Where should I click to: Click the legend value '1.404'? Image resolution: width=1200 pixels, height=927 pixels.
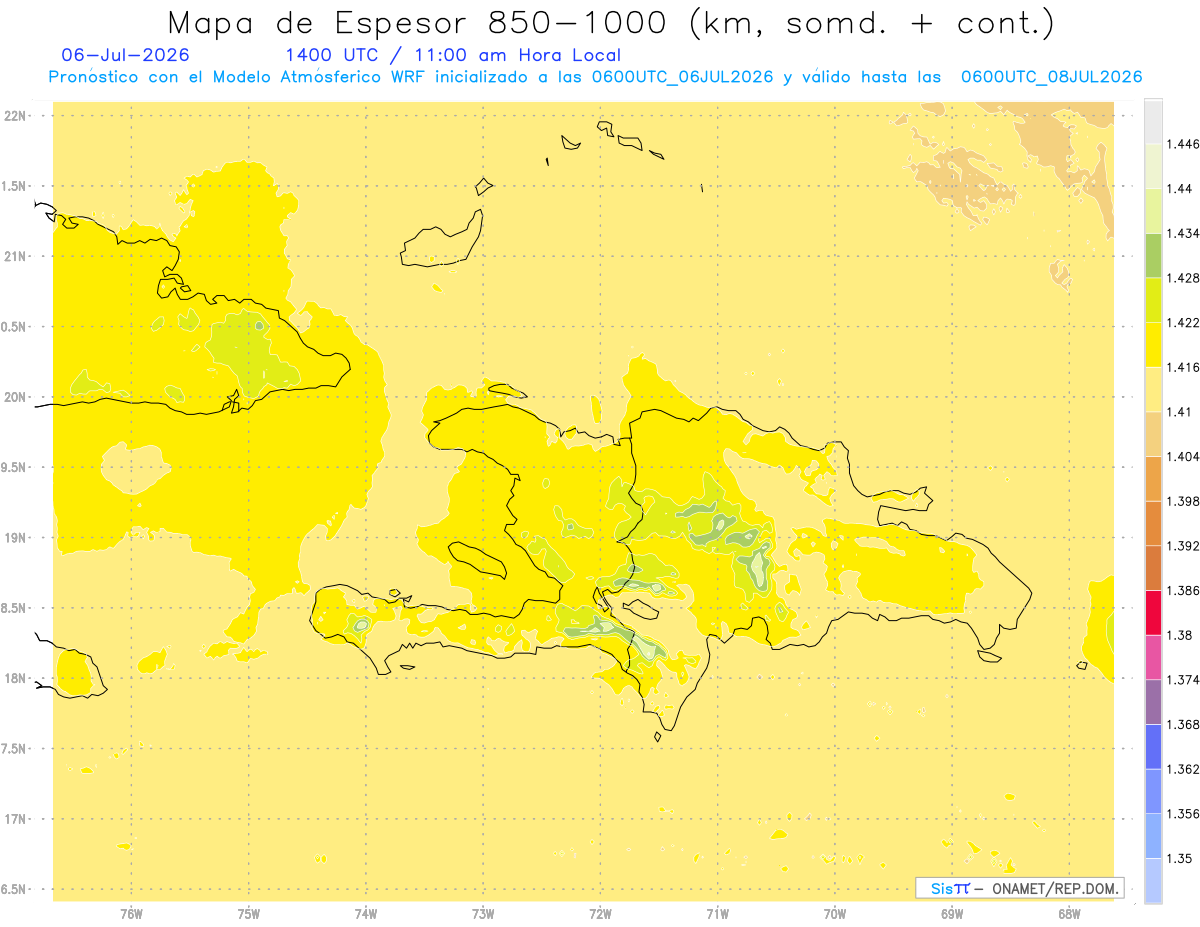pos(1183,456)
